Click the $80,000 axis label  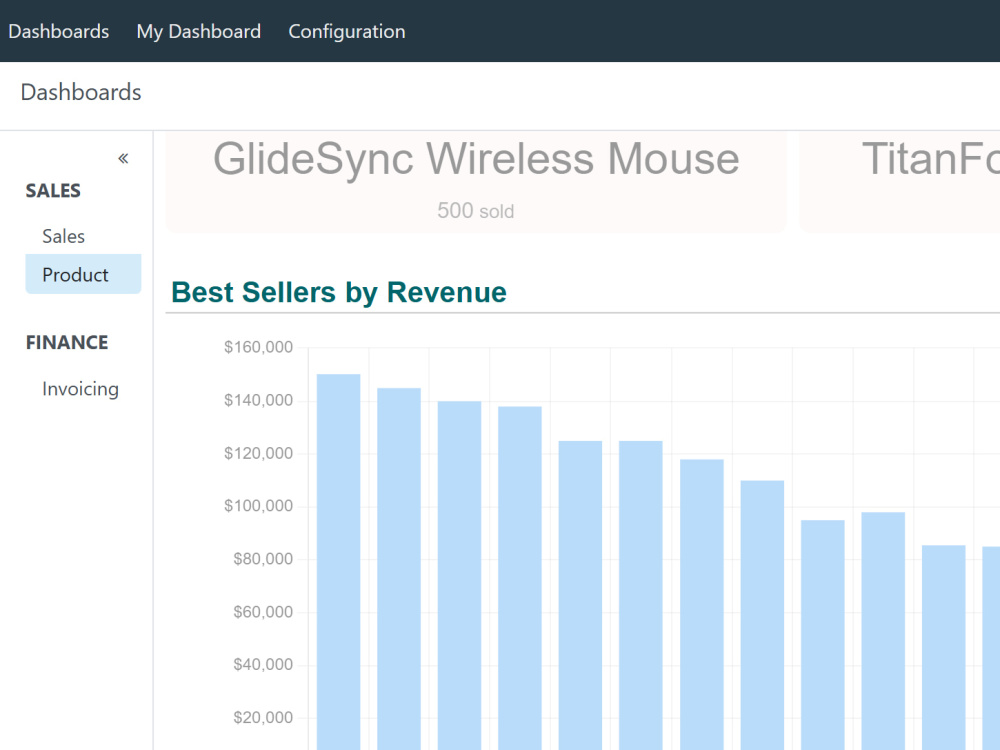263,559
